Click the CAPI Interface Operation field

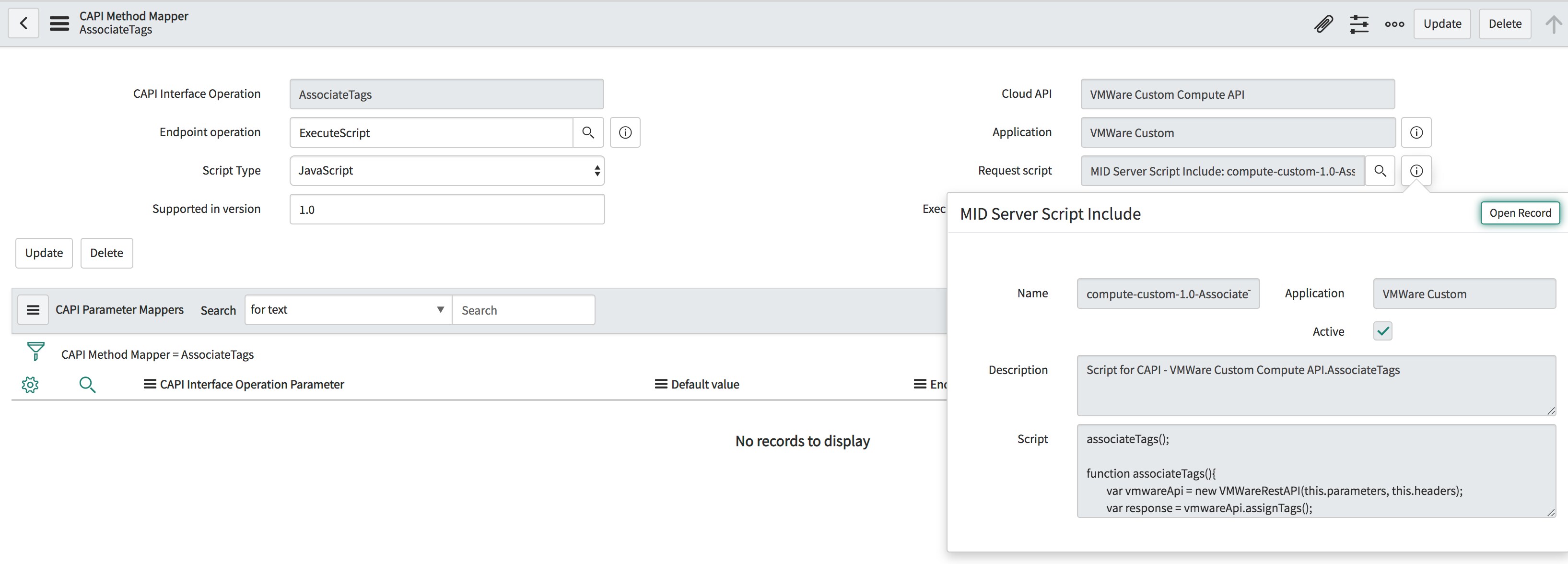[447, 94]
